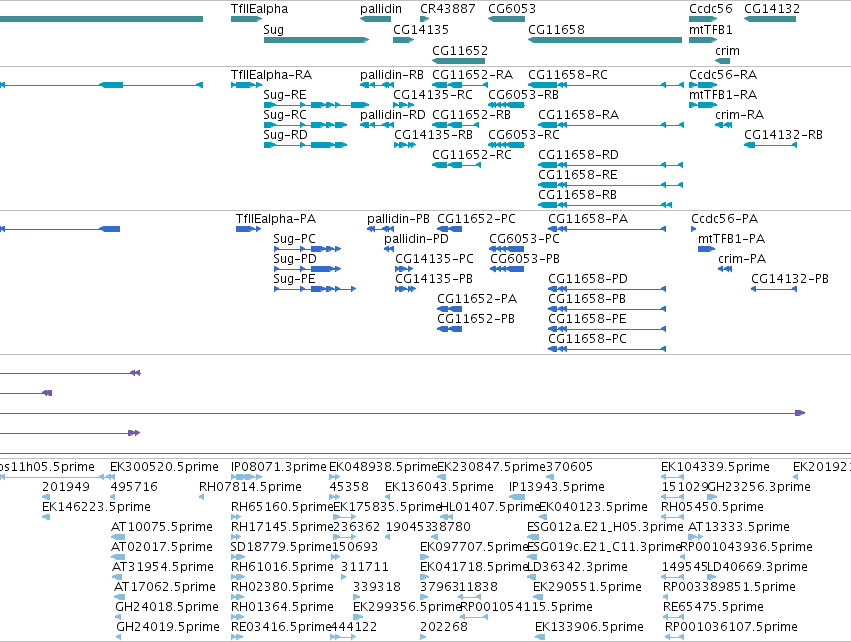
Task: Select transcript CG14135-RC
Action: point(404,105)
